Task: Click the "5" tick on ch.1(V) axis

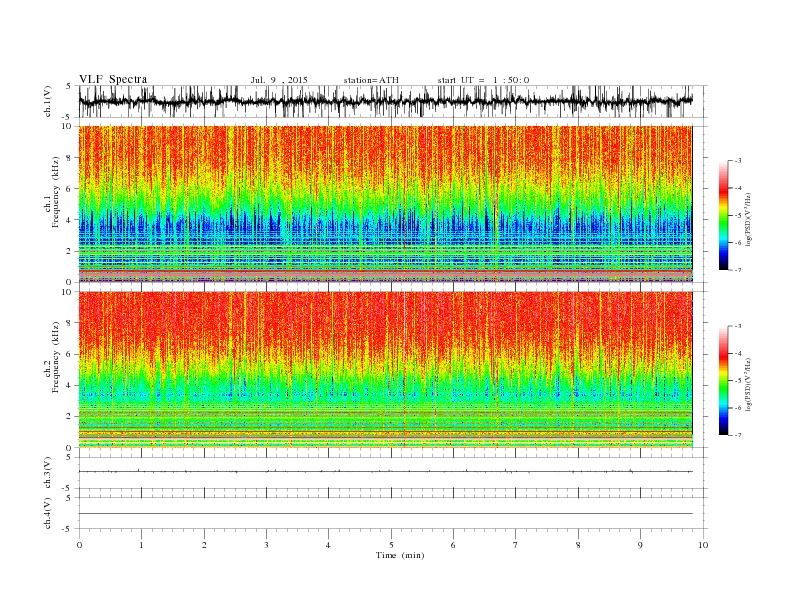Action: point(70,86)
